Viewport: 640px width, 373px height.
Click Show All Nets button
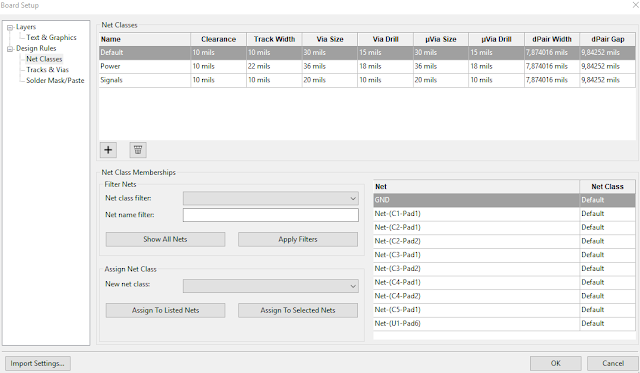165,240
